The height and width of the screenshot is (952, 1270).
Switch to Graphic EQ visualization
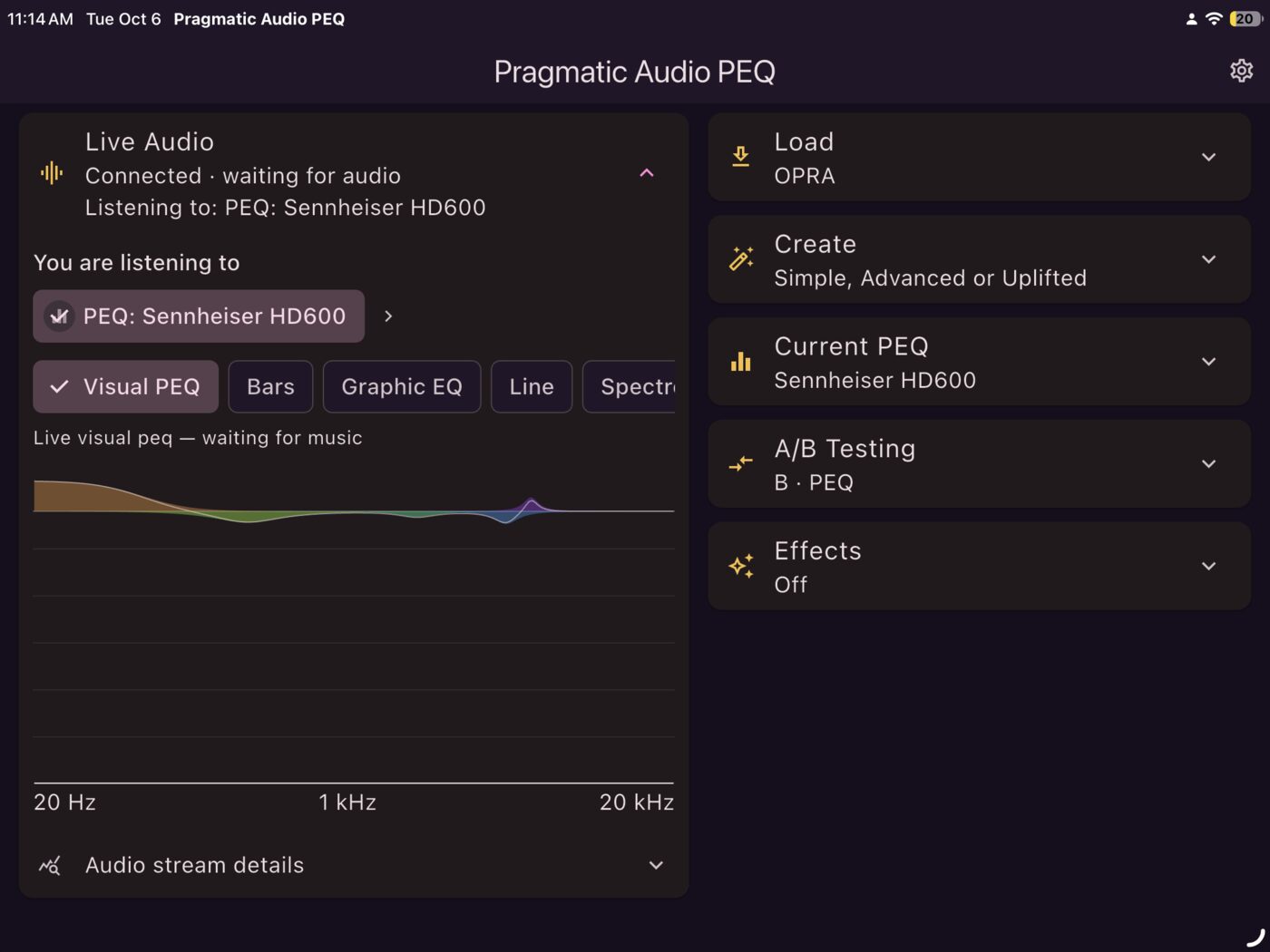pyautogui.click(x=402, y=387)
